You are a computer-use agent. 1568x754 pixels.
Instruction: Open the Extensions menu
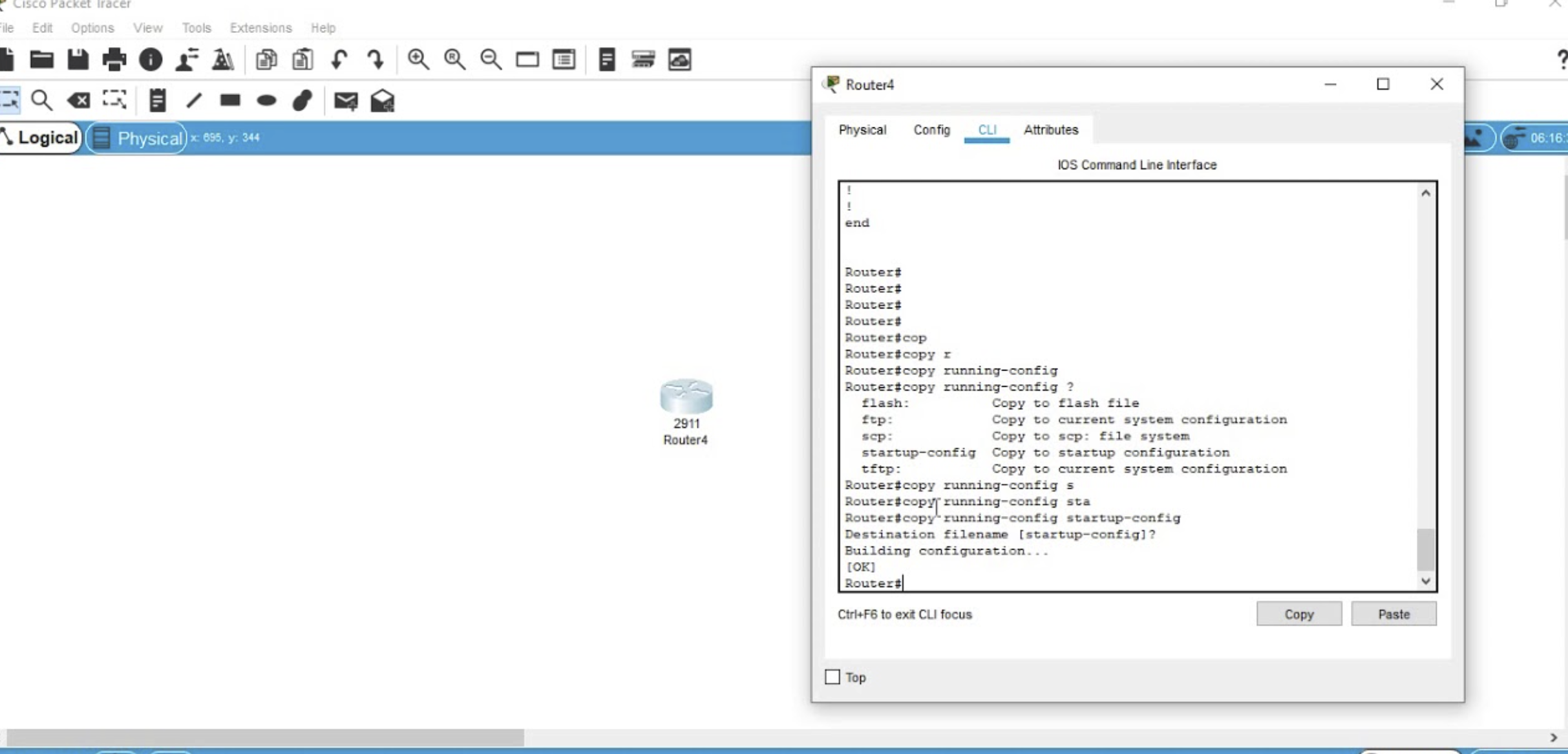[260, 28]
